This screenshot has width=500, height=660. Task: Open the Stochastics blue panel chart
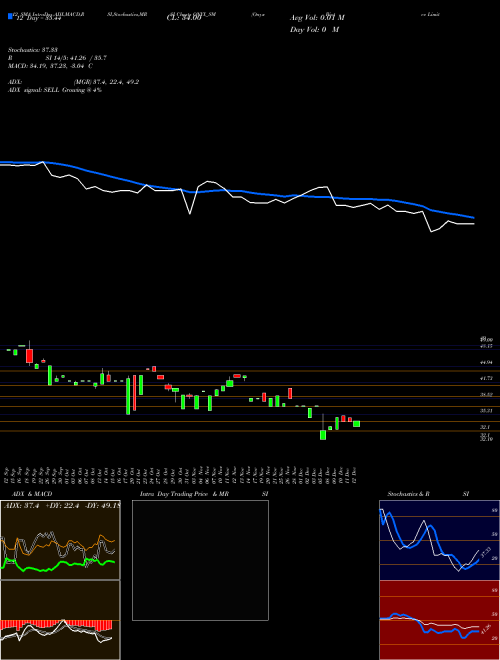tap(439, 540)
